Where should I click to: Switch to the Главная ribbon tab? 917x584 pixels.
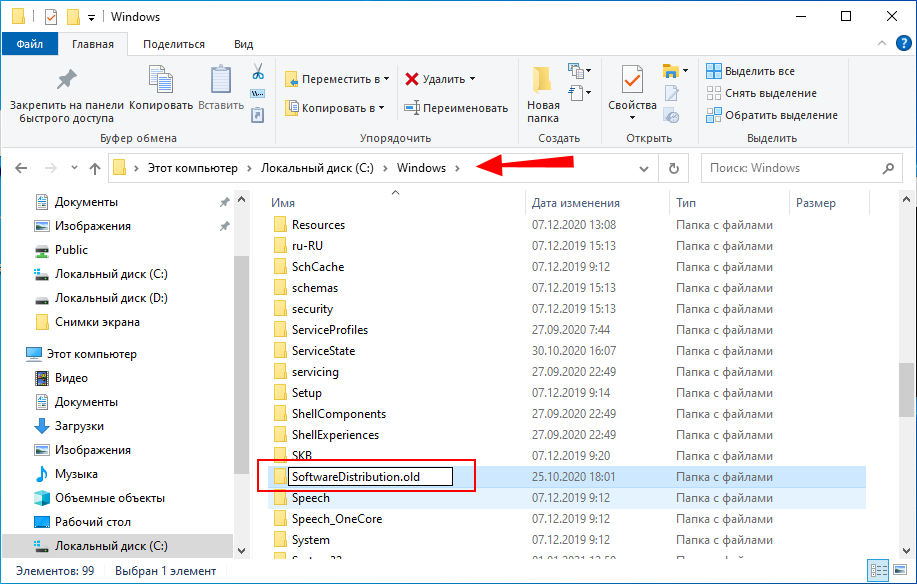coord(93,44)
